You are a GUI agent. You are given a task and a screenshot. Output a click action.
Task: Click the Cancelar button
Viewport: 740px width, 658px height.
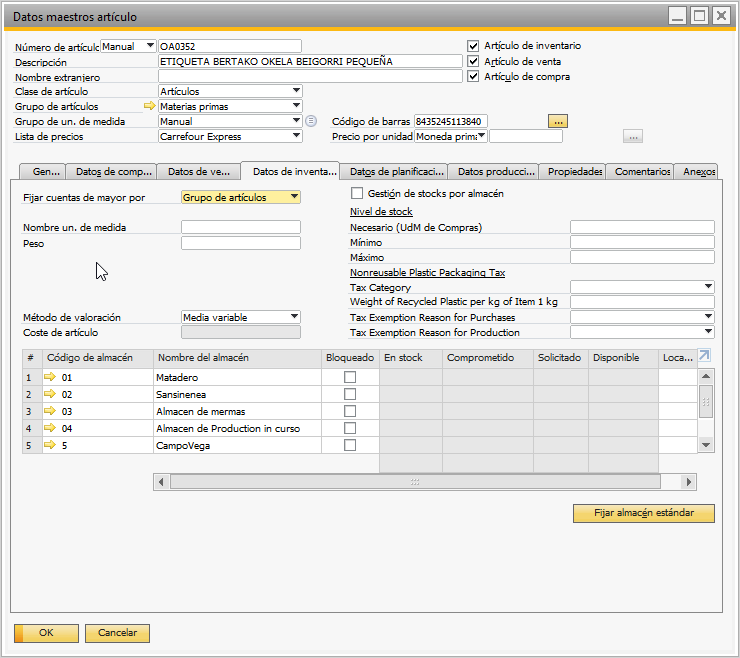coord(117,633)
